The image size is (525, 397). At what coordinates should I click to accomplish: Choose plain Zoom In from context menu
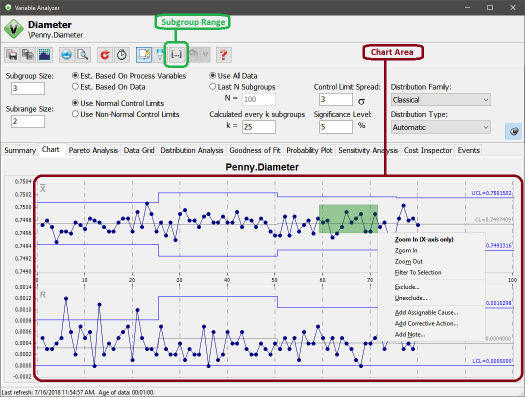(432, 251)
